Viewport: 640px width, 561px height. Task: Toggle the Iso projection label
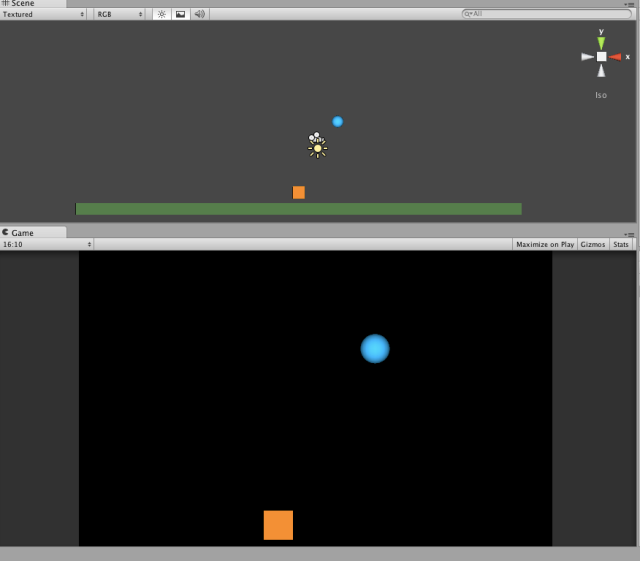(x=601, y=95)
